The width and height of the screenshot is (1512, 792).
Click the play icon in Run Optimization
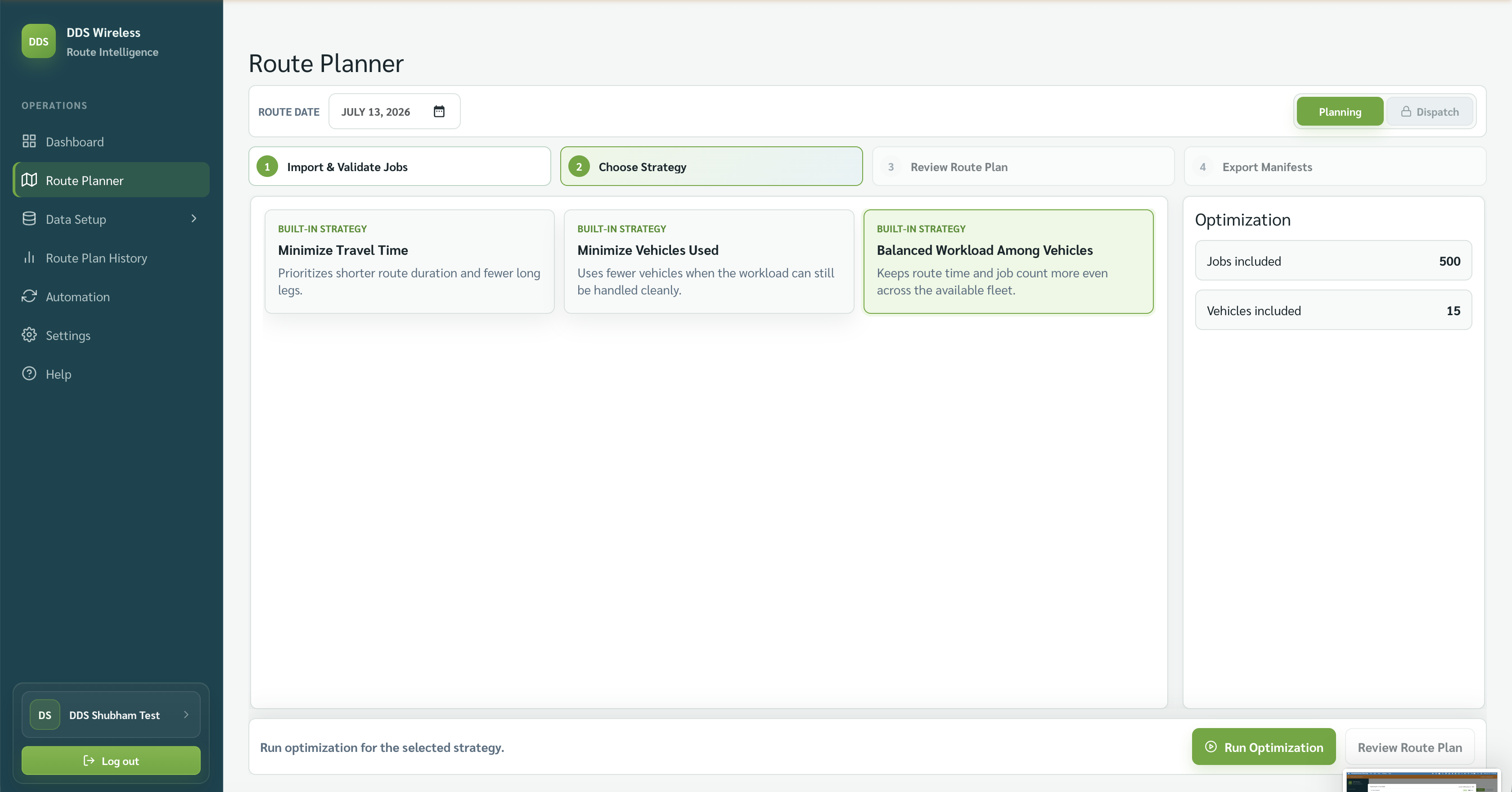click(x=1210, y=747)
